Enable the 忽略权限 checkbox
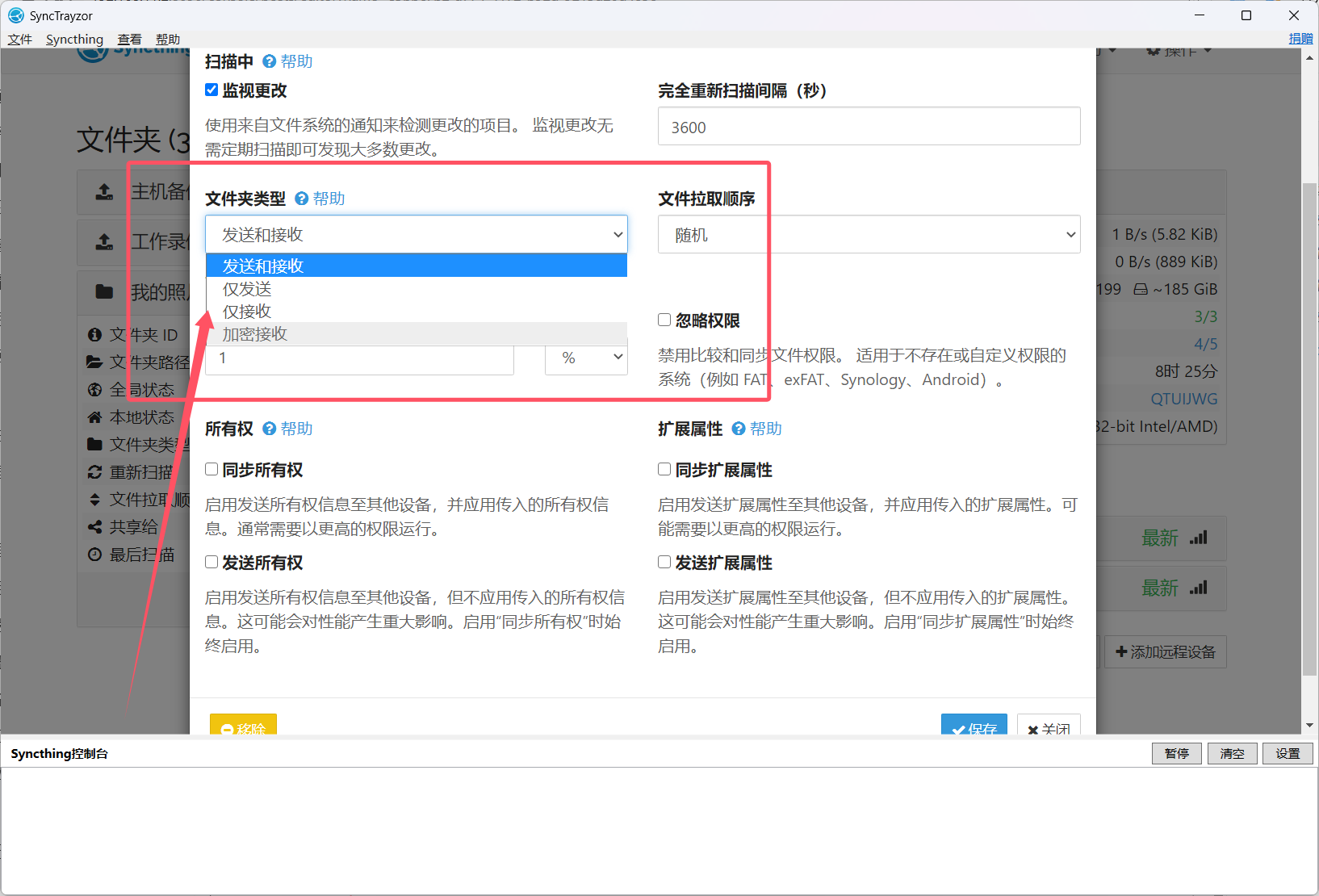The height and width of the screenshot is (896, 1319). point(664,320)
